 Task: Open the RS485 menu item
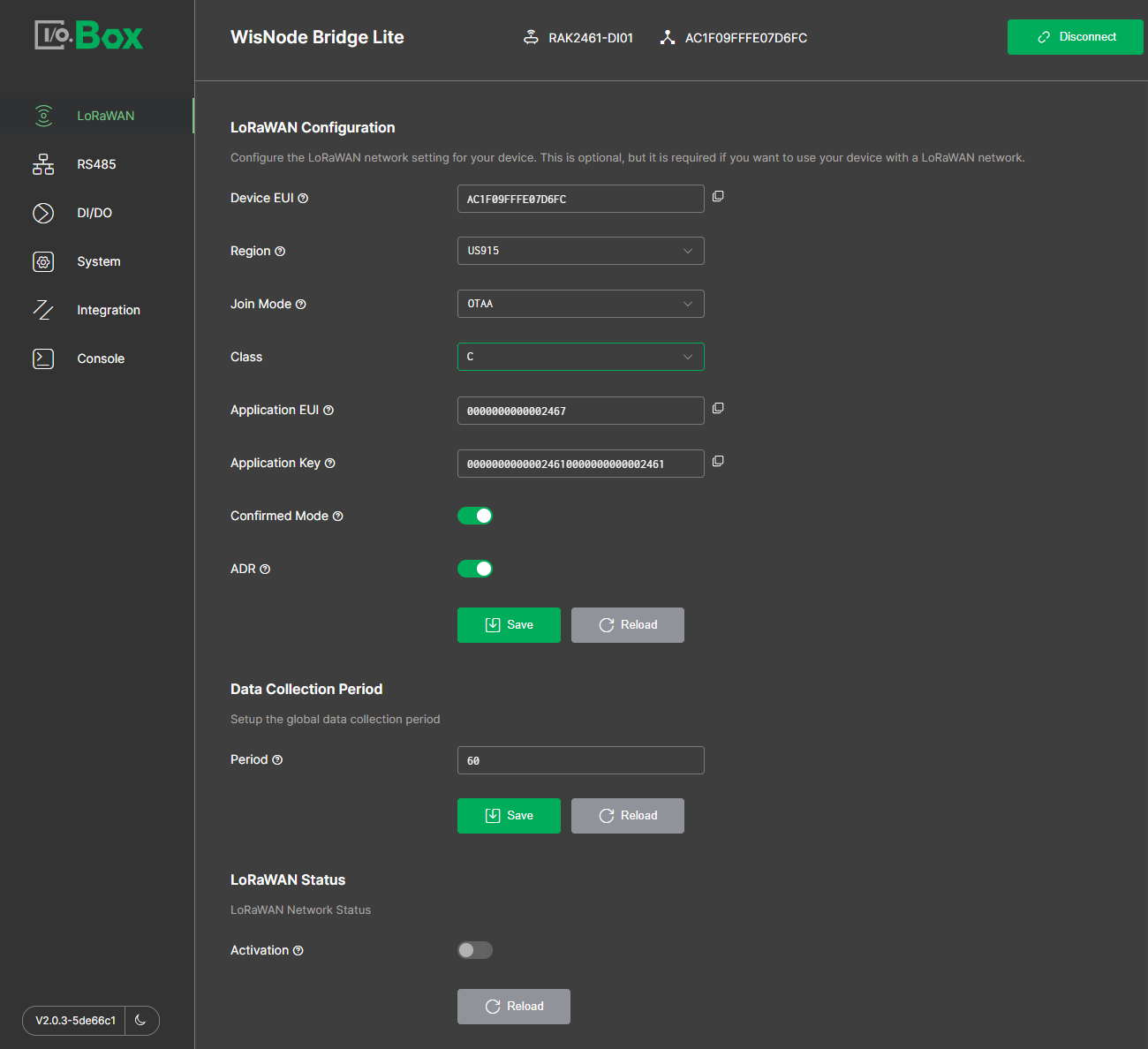tap(97, 164)
